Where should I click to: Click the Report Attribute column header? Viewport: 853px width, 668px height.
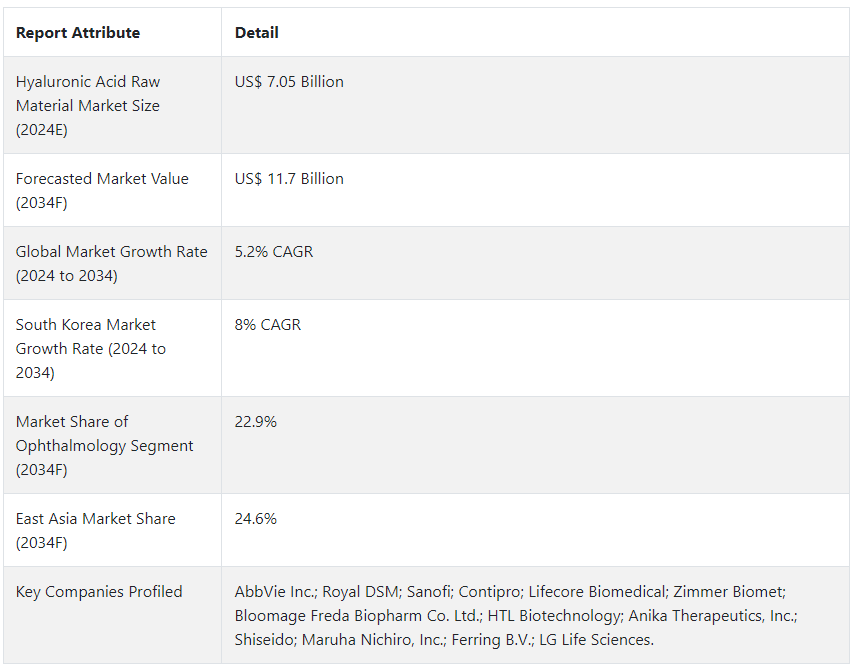pyautogui.click(x=78, y=33)
